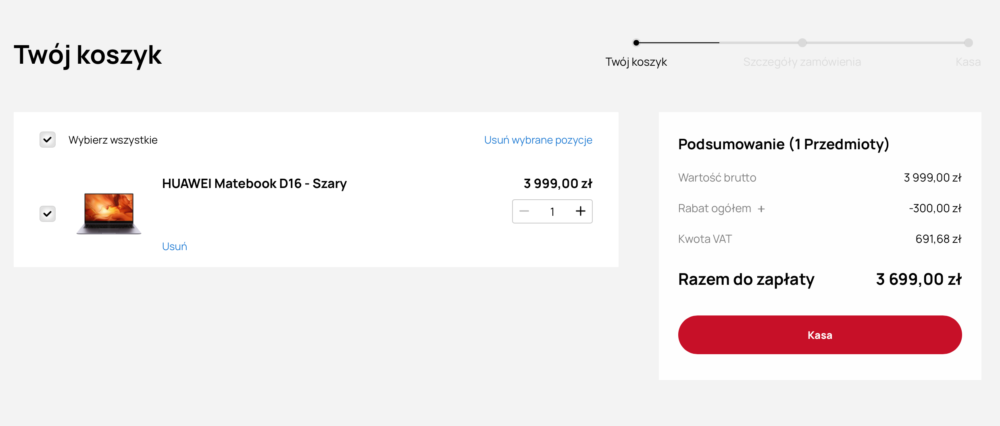
Task: Select the total '3 699,00 zł'
Action: [x=918, y=279]
